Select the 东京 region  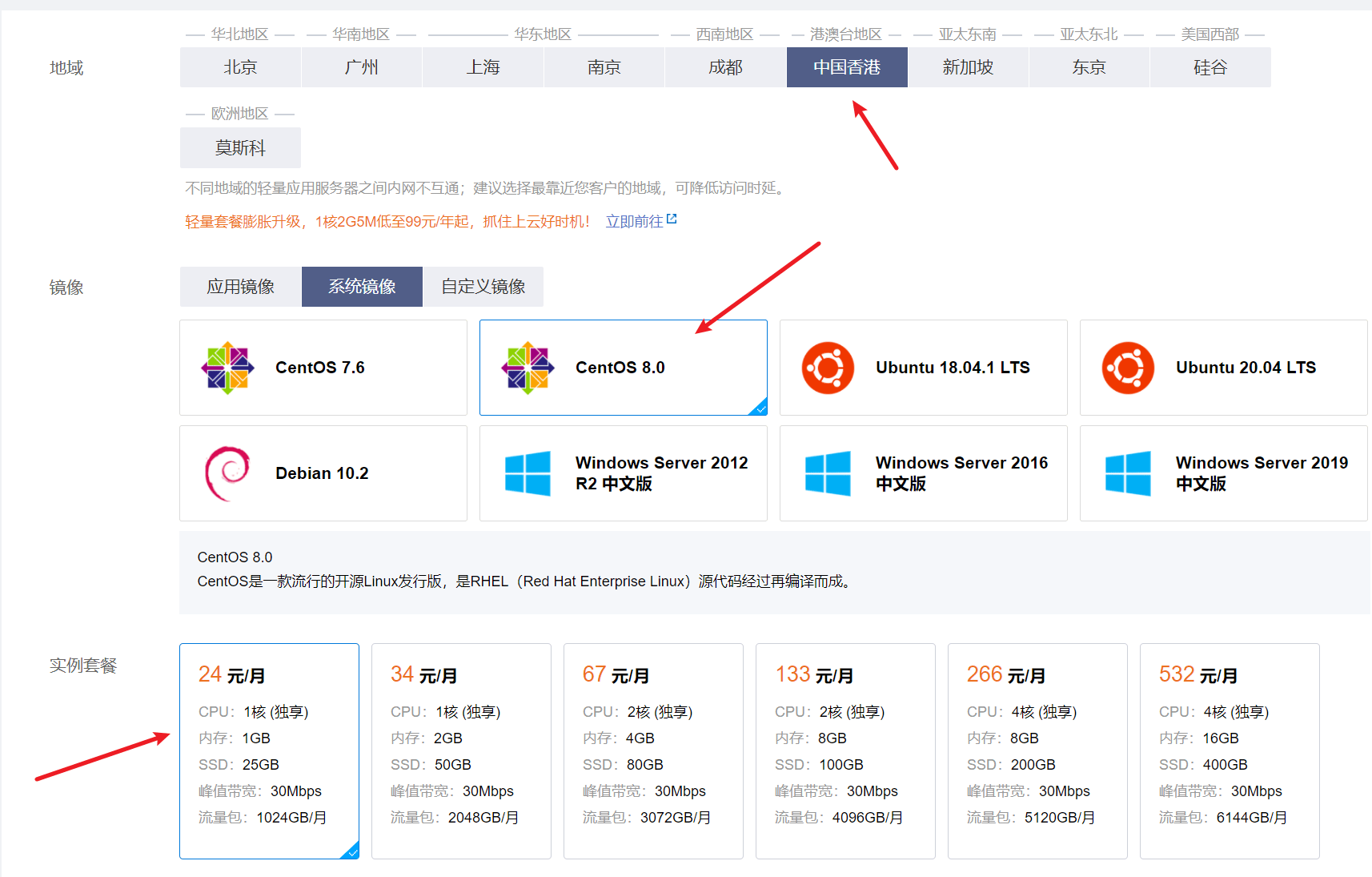click(1089, 67)
